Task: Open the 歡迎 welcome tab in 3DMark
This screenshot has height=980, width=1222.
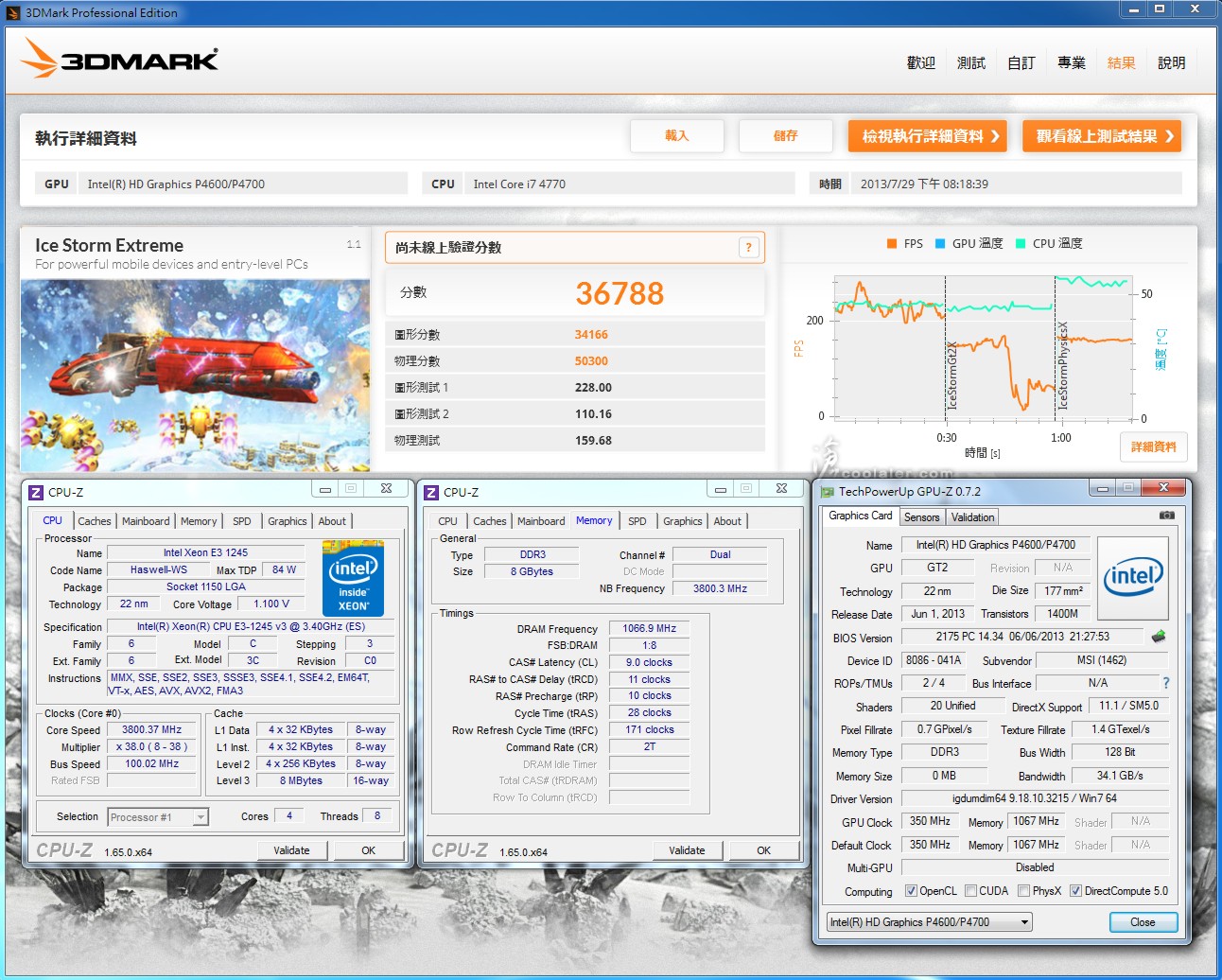Action: coord(920,62)
